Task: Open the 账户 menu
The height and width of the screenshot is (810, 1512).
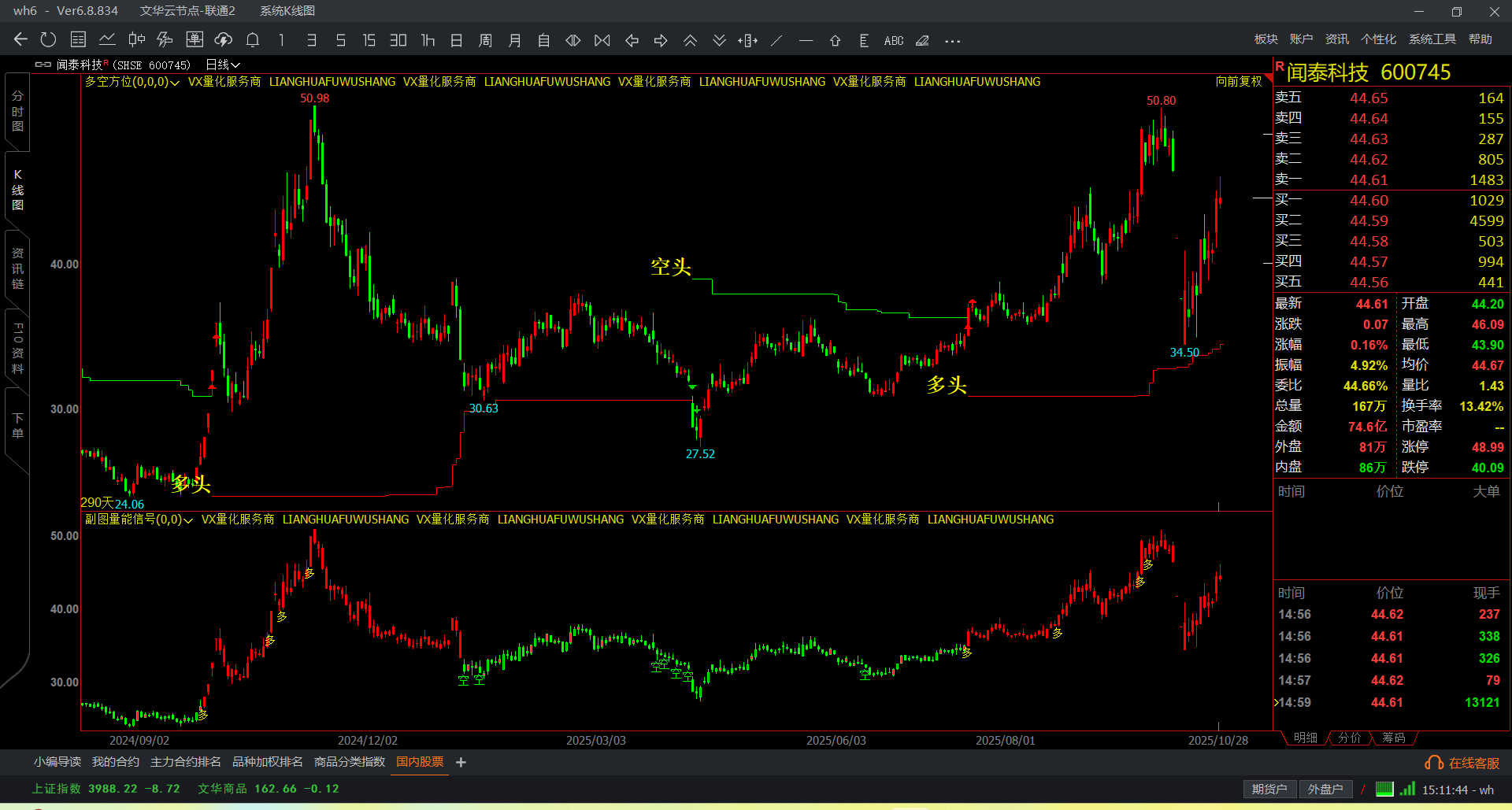Action: [1301, 39]
